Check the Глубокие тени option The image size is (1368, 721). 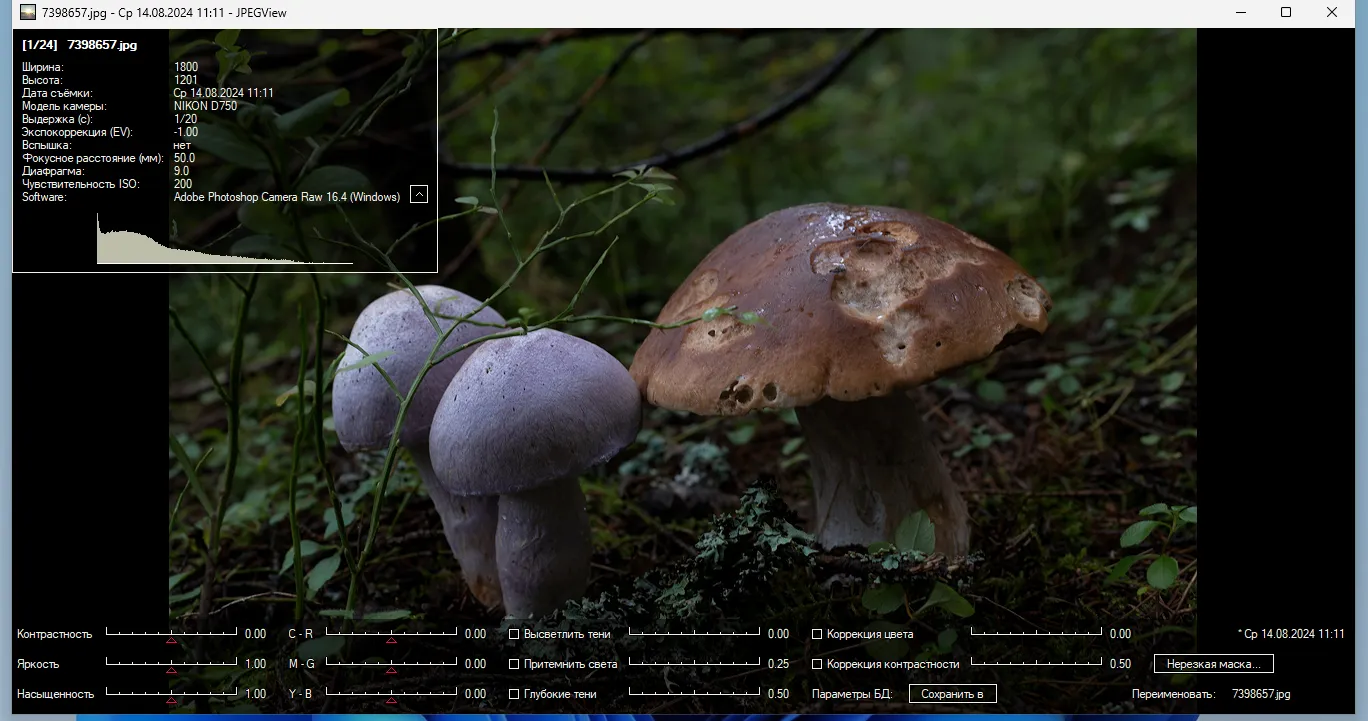[x=514, y=694]
